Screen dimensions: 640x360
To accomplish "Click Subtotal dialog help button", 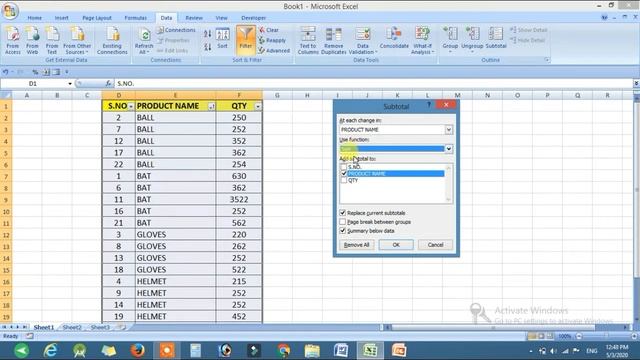I will 429,105.
